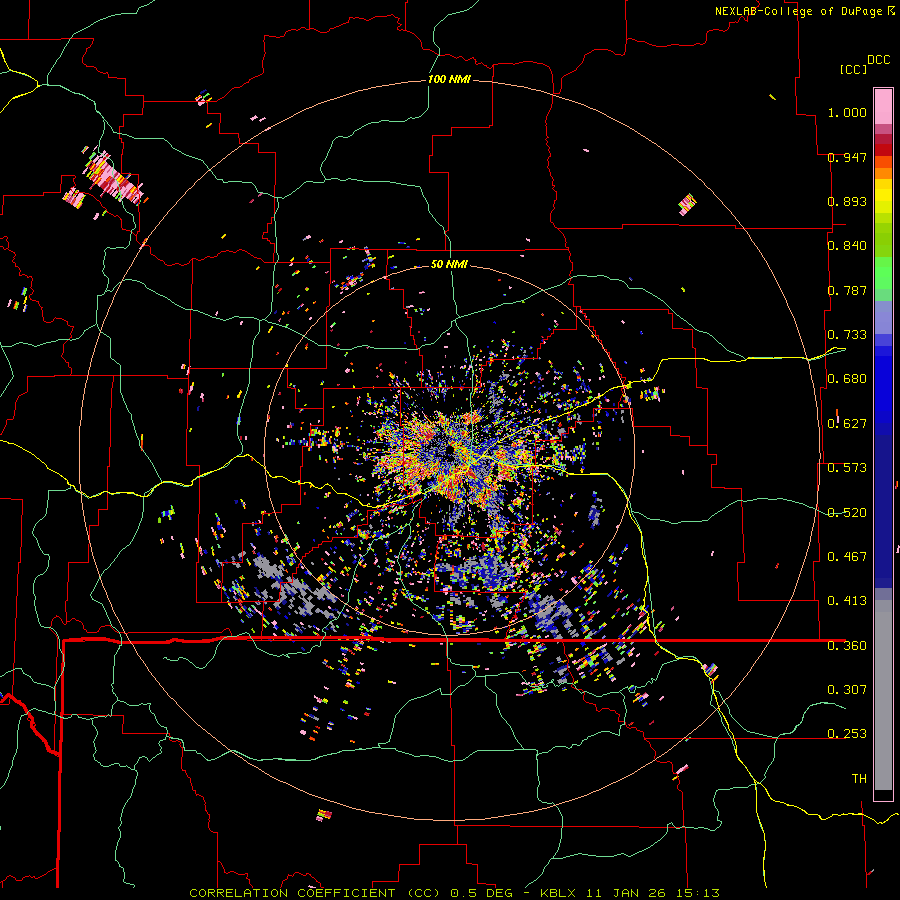The height and width of the screenshot is (900, 900).
Task: Select the 0.733 legend value
Action: tap(847, 335)
